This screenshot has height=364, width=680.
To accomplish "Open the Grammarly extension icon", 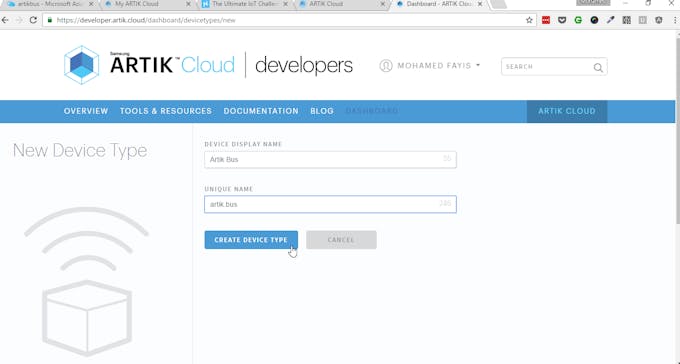I will 578,20.
